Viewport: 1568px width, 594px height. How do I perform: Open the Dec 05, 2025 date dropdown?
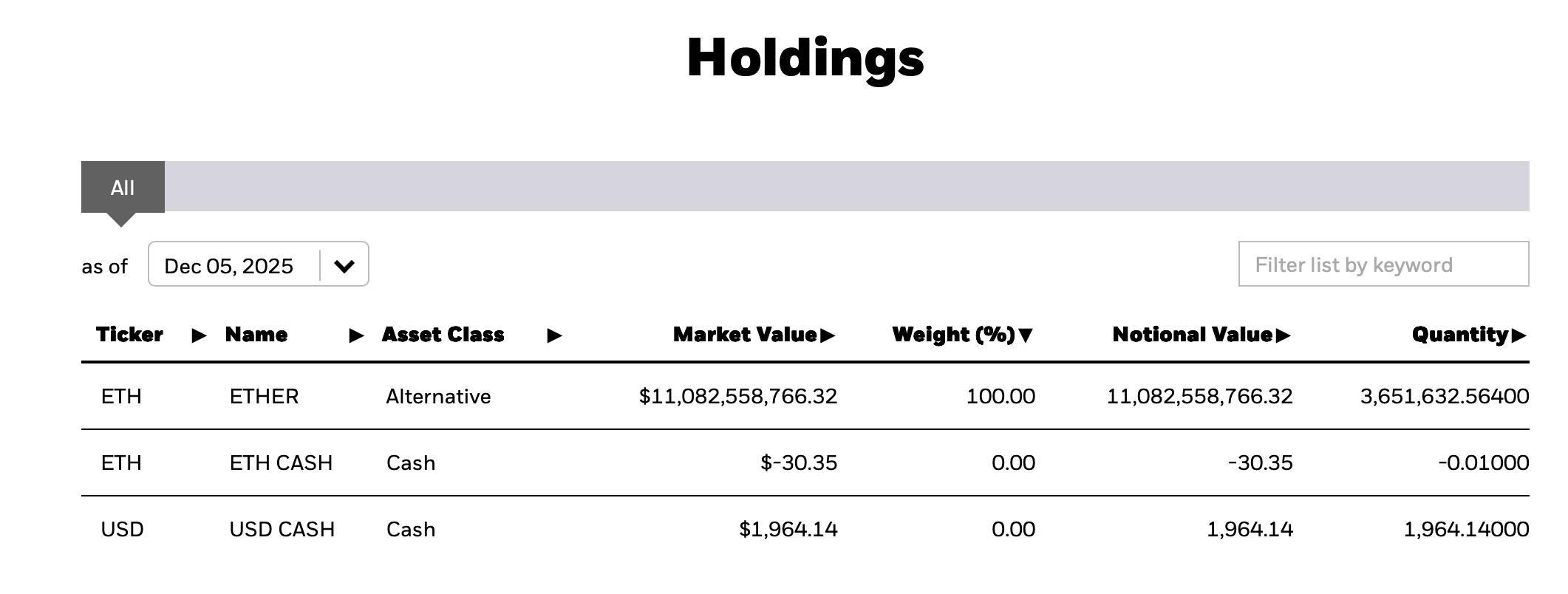click(259, 264)
